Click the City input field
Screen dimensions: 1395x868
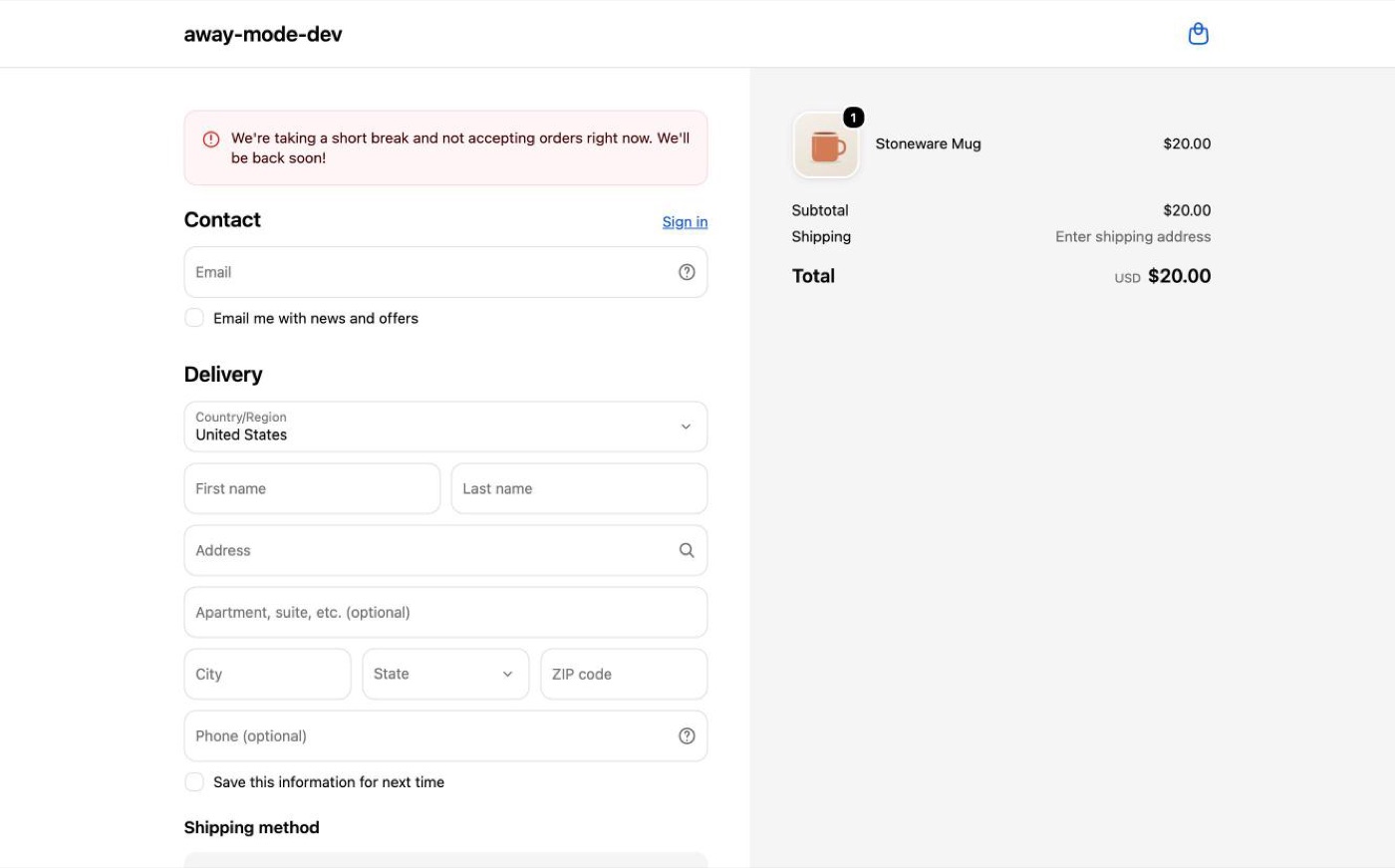coord(267,674)
